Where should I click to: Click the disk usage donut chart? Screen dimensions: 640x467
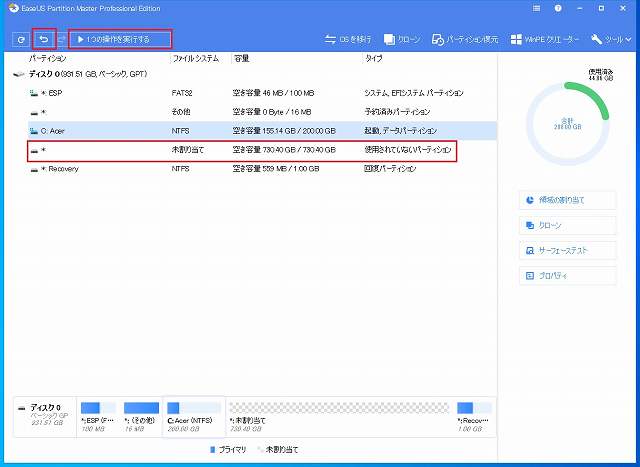click(x=567, y=122)
